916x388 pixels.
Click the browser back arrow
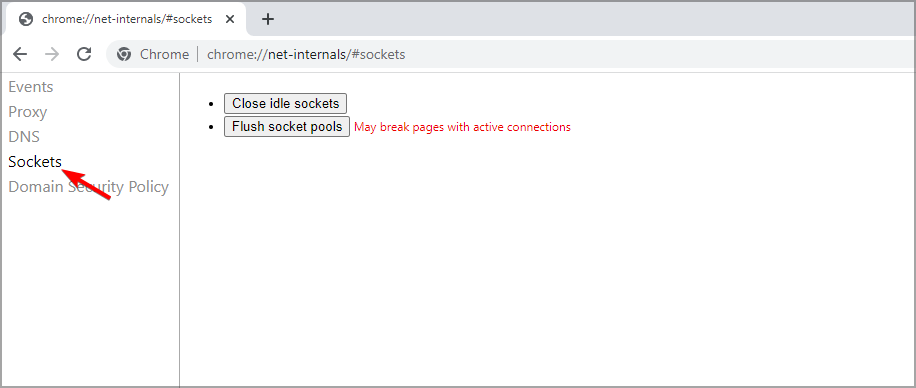20,54
